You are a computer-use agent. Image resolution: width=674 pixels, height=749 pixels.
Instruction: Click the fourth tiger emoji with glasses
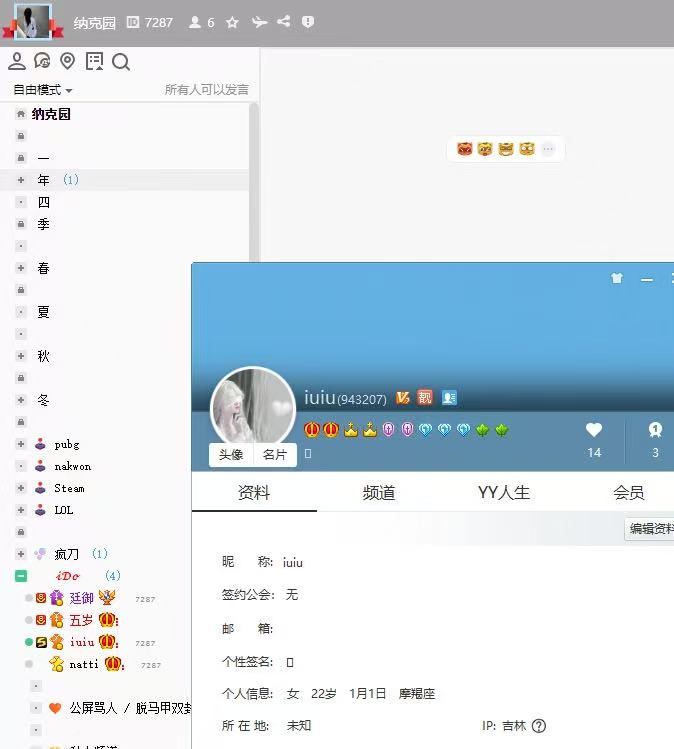click(527, 149)
